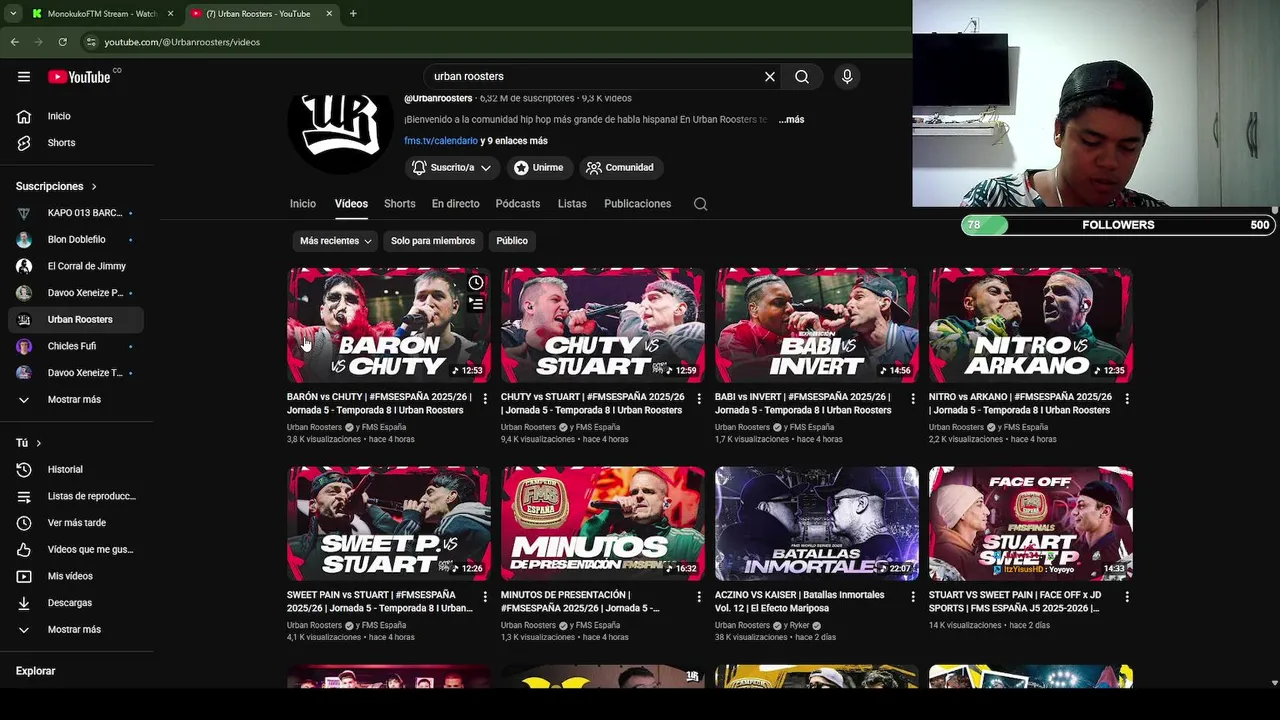Open NITRO vs ARKANO video thumbnail
1280x720 pixels.
tap(1030, 325)
